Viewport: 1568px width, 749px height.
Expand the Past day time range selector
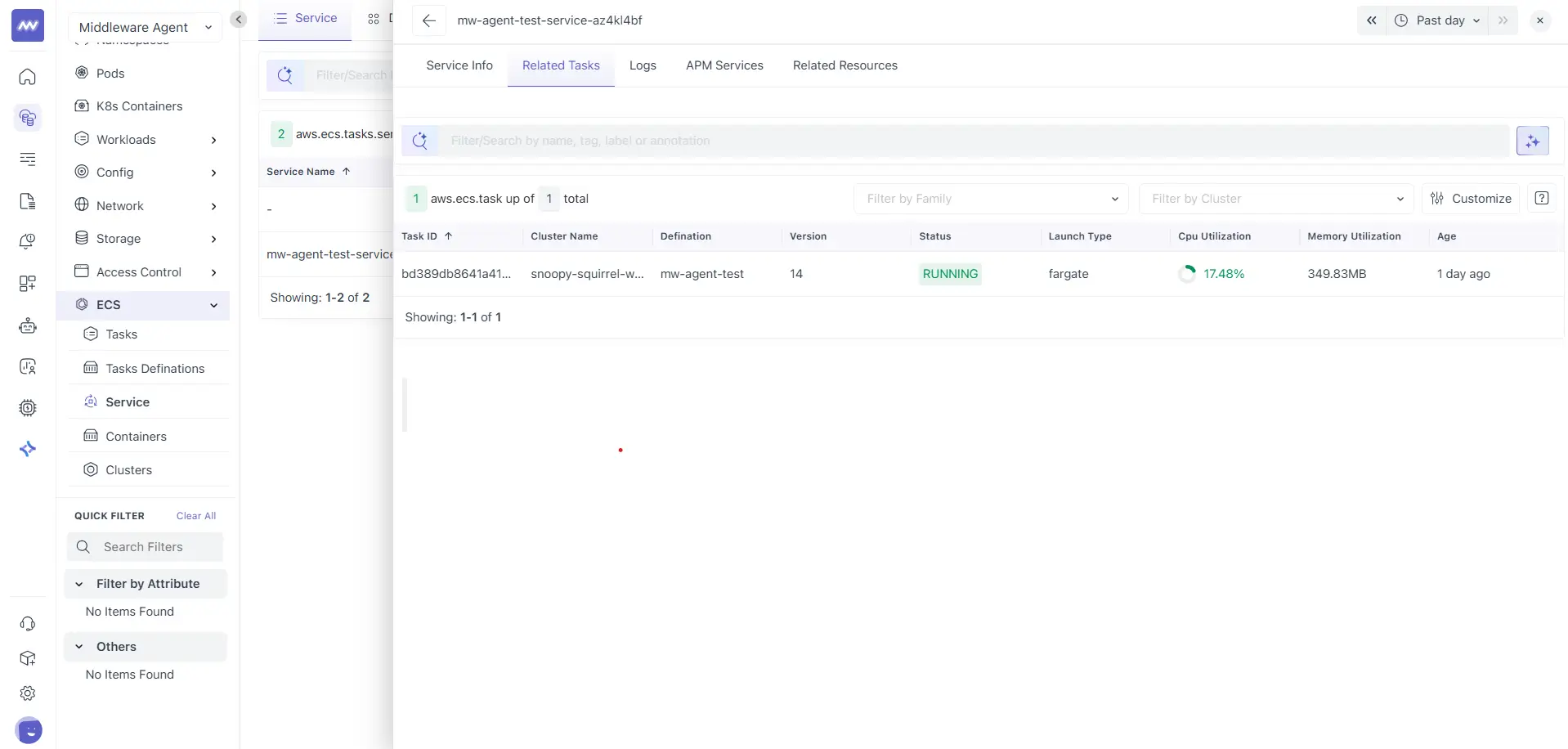click(x=1437, y=20)
